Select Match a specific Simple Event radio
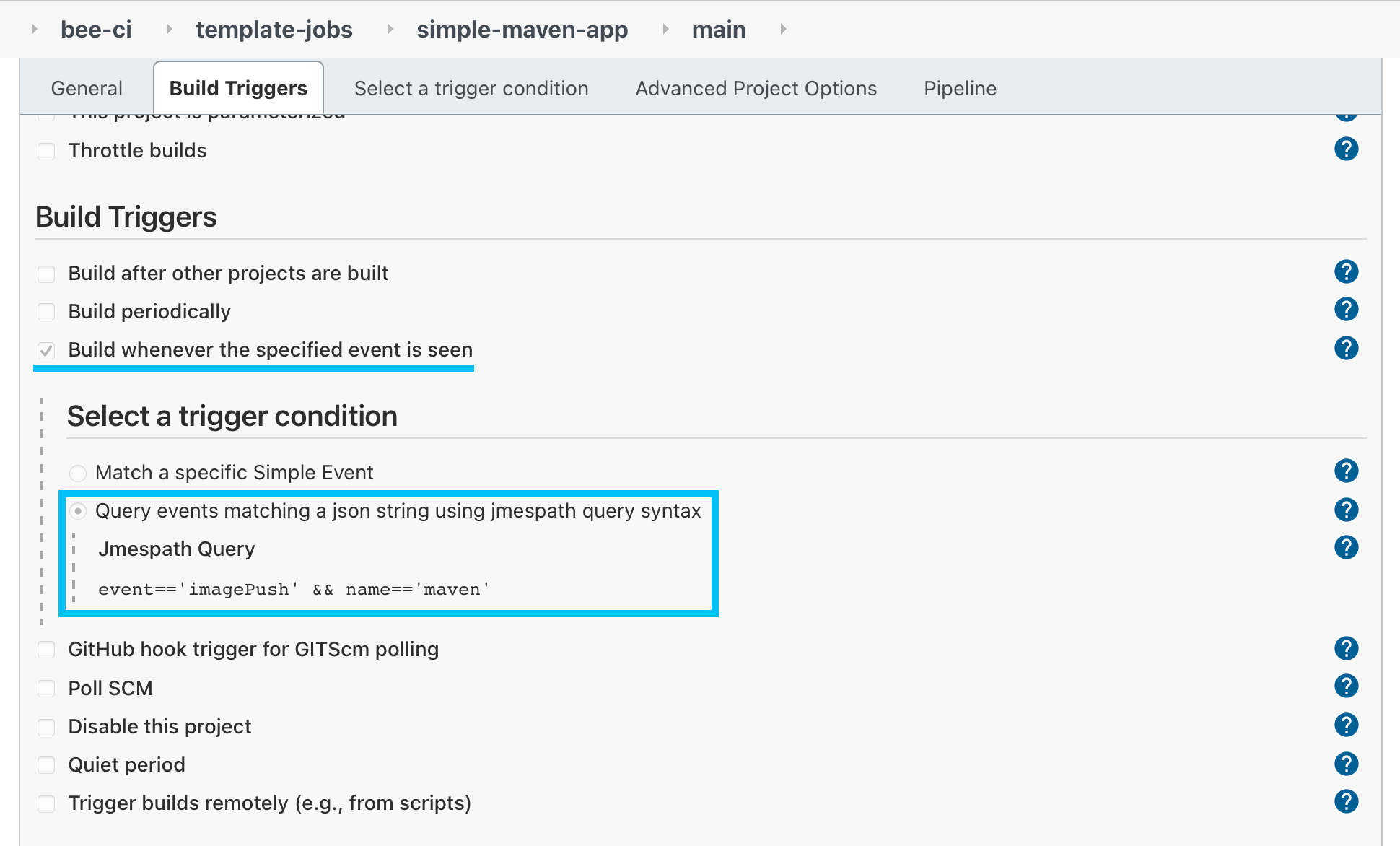 pos(78,474)
